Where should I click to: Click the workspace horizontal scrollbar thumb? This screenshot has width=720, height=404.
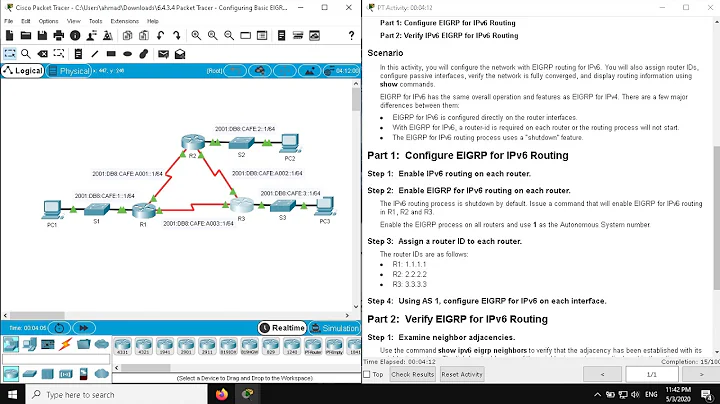tap(37, 315)
